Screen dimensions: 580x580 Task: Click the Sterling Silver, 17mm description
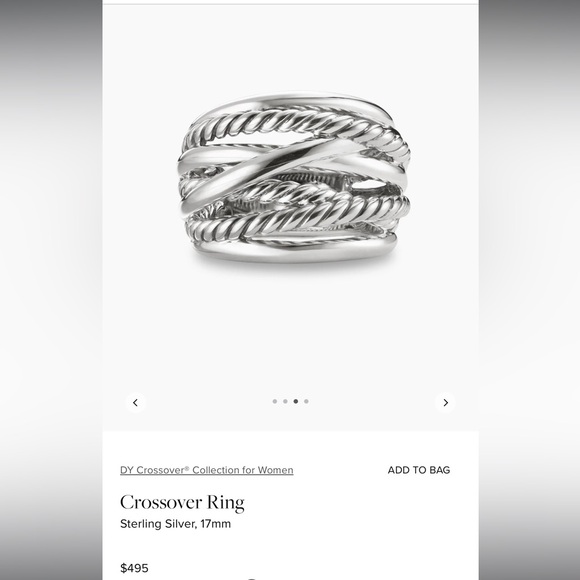[x=175, y=524]
